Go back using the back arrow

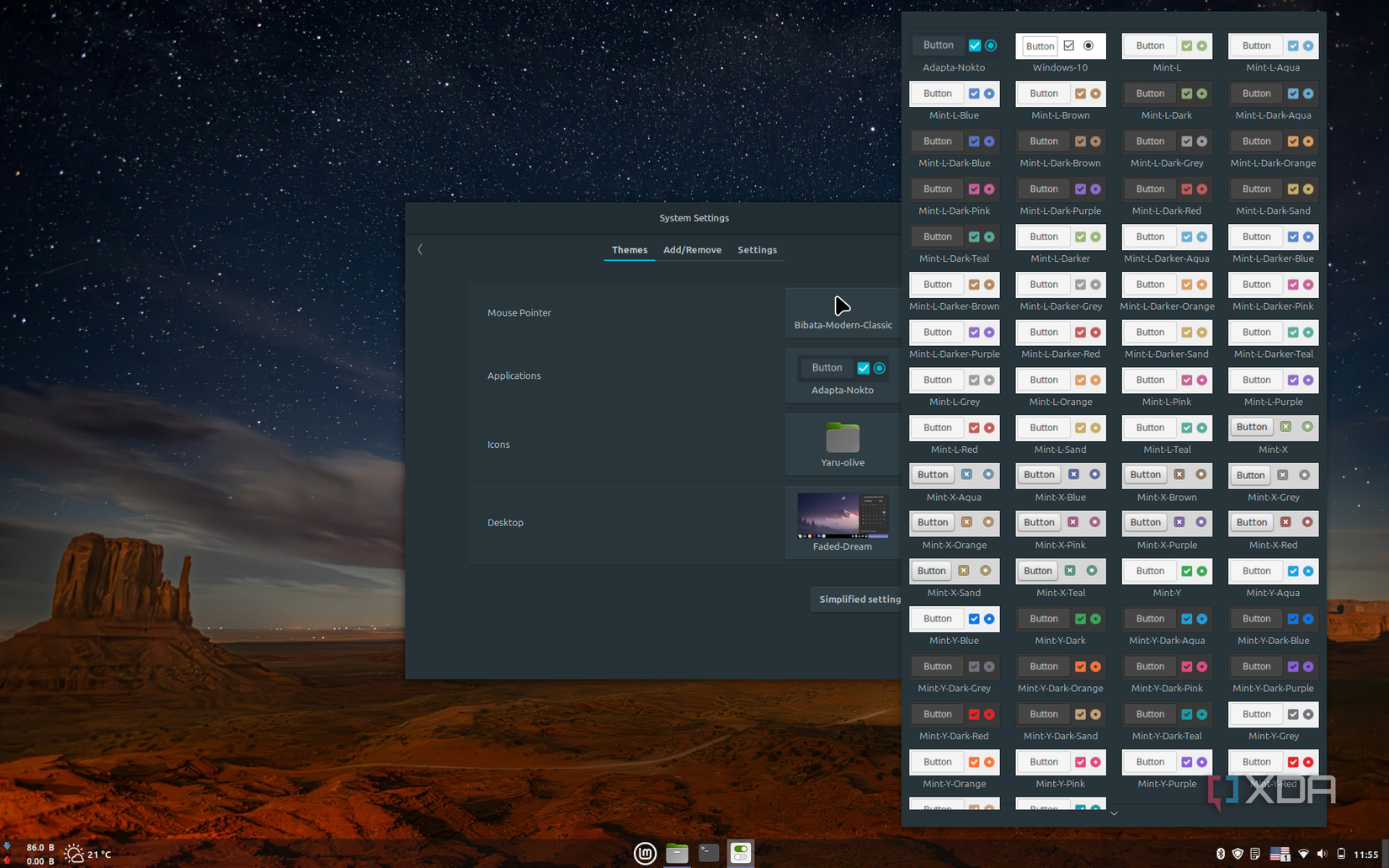[x=420, y=249]
